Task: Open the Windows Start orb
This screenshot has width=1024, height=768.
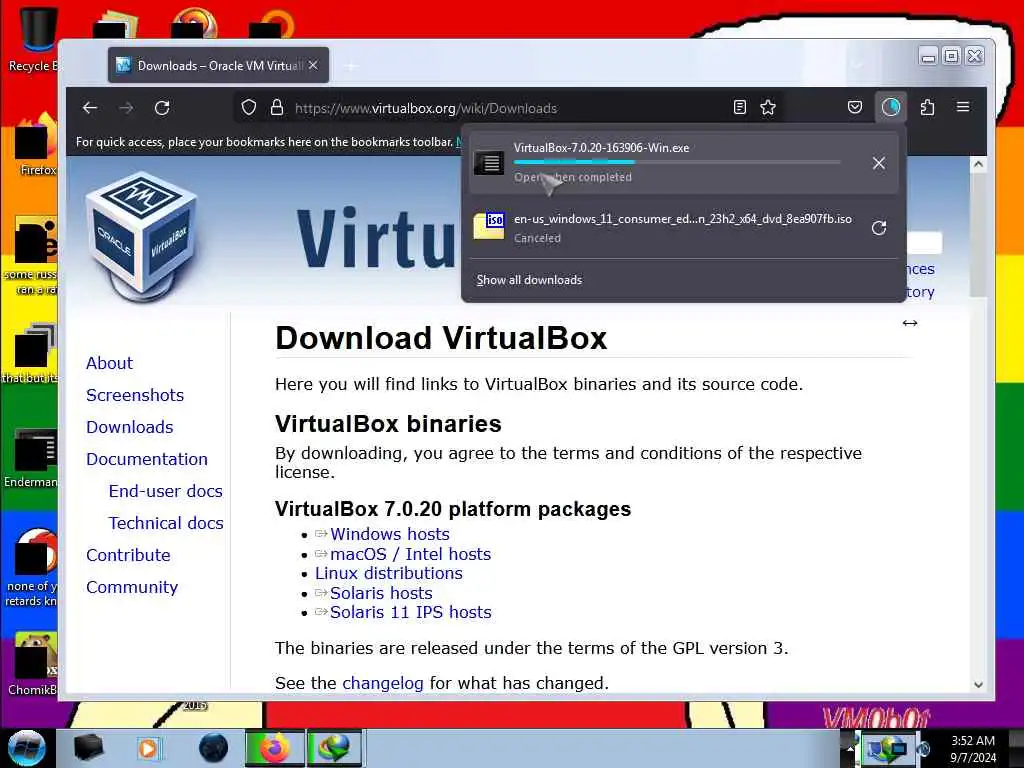Action: pos(27,748)
